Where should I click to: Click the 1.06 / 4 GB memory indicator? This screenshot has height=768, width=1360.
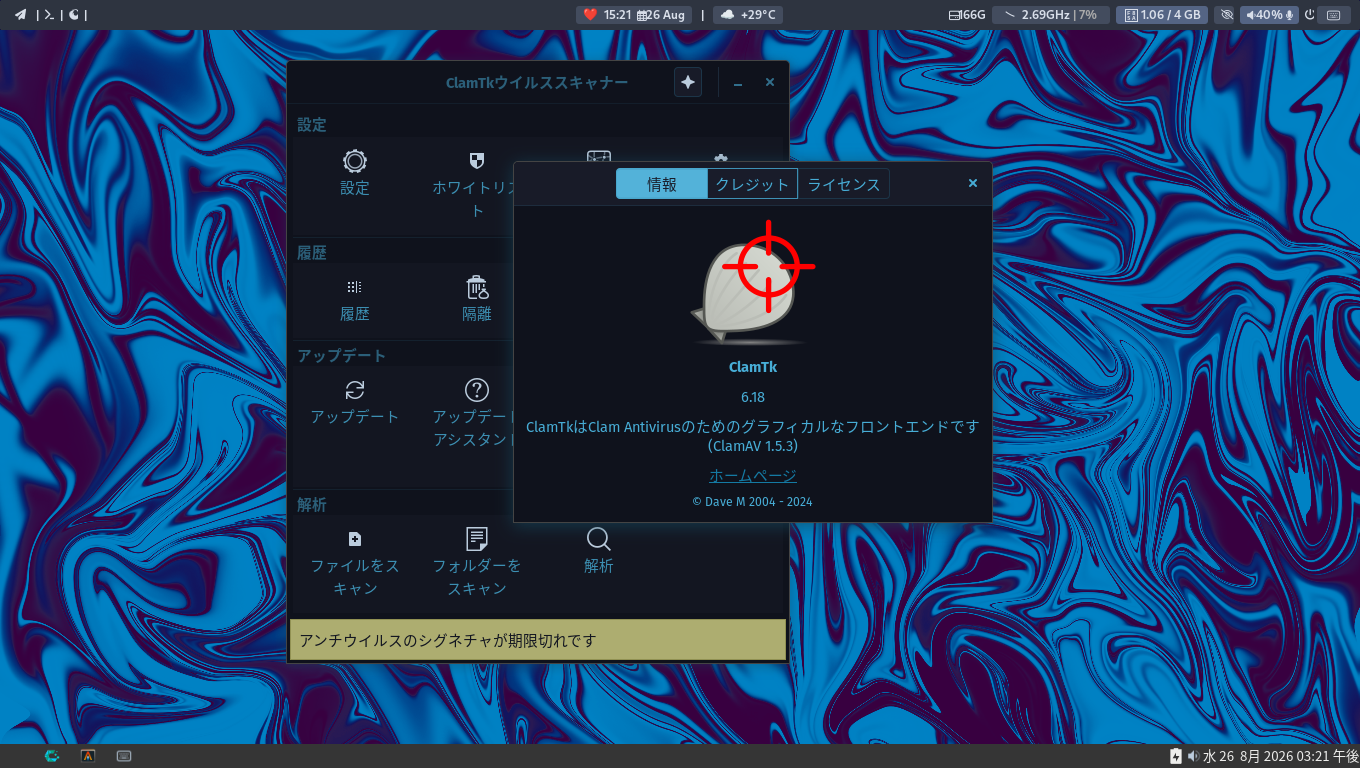(x=1162, y=14)
